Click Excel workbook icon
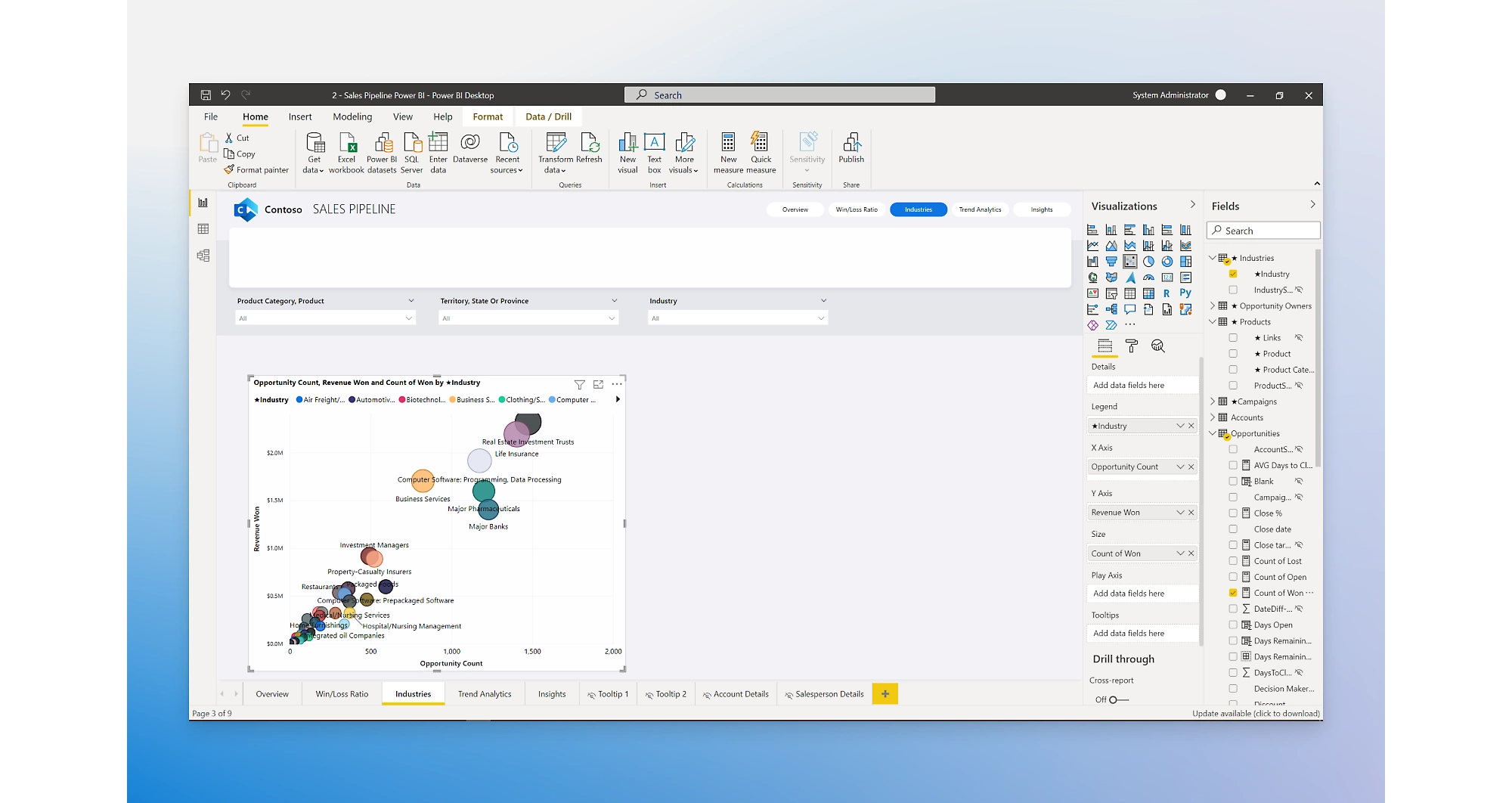Image resolution: width=1512 pixels, height=803 pixels. click(x=346, y=153)
